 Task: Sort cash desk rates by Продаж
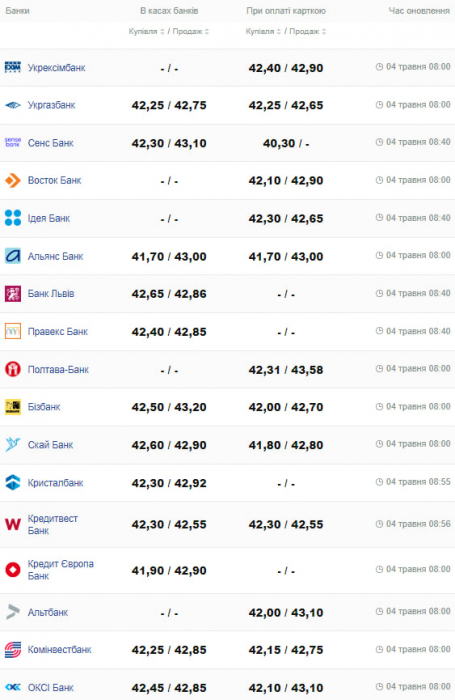(x=191, y=32)
